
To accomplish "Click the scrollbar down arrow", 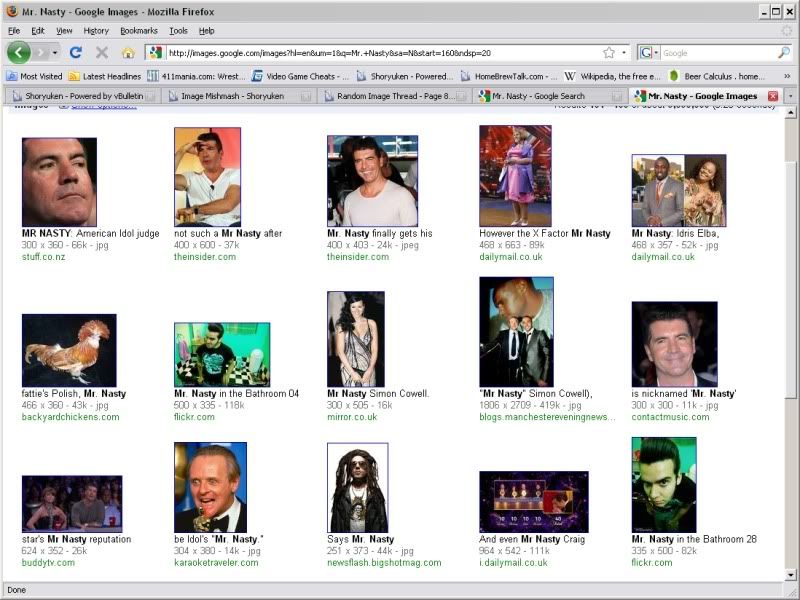I will (790, 575).
